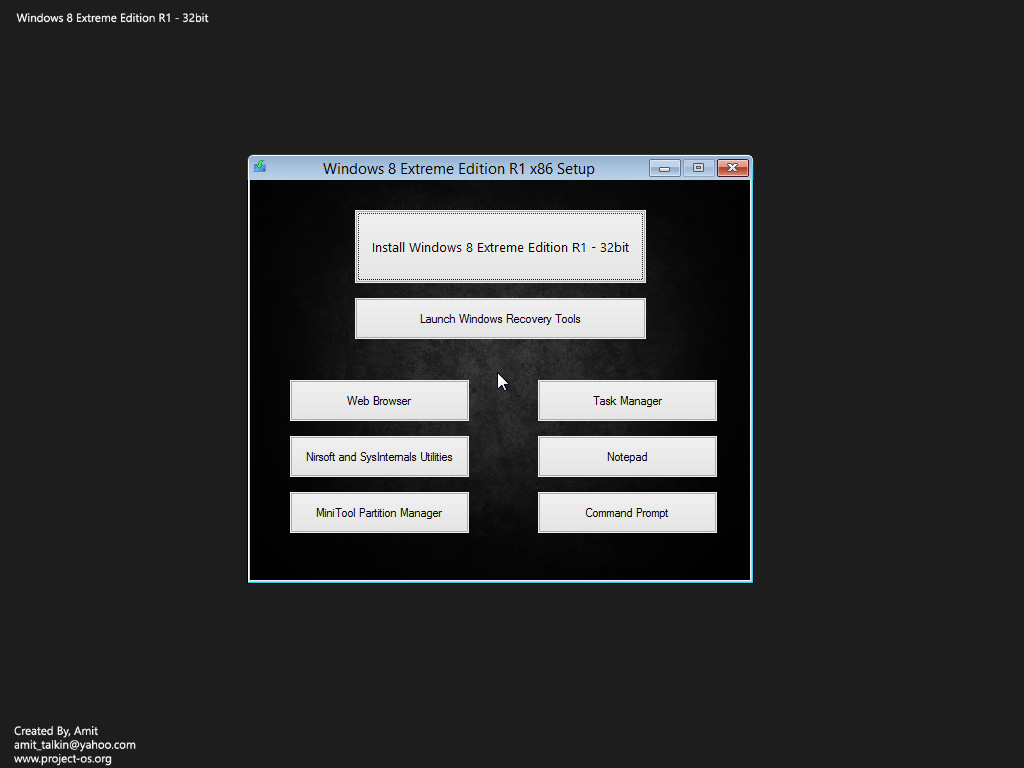Click Install Windows 8 Extreme Edition R1 button
The image size is (1024, 768).
(x=500, y=247)
